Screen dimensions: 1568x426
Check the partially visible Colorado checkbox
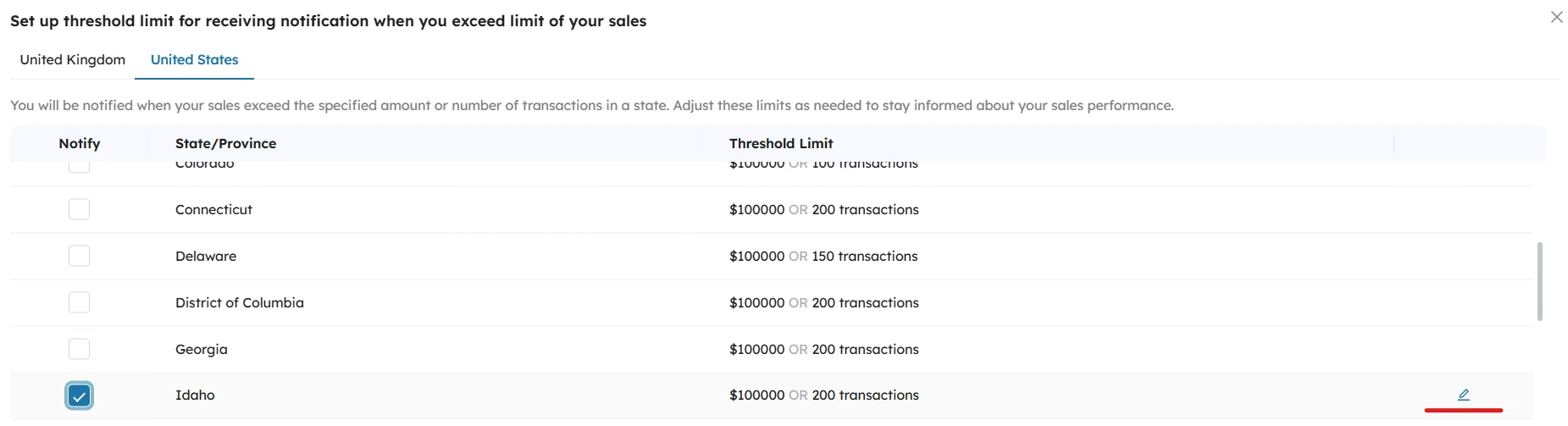[x=79, y=166]
